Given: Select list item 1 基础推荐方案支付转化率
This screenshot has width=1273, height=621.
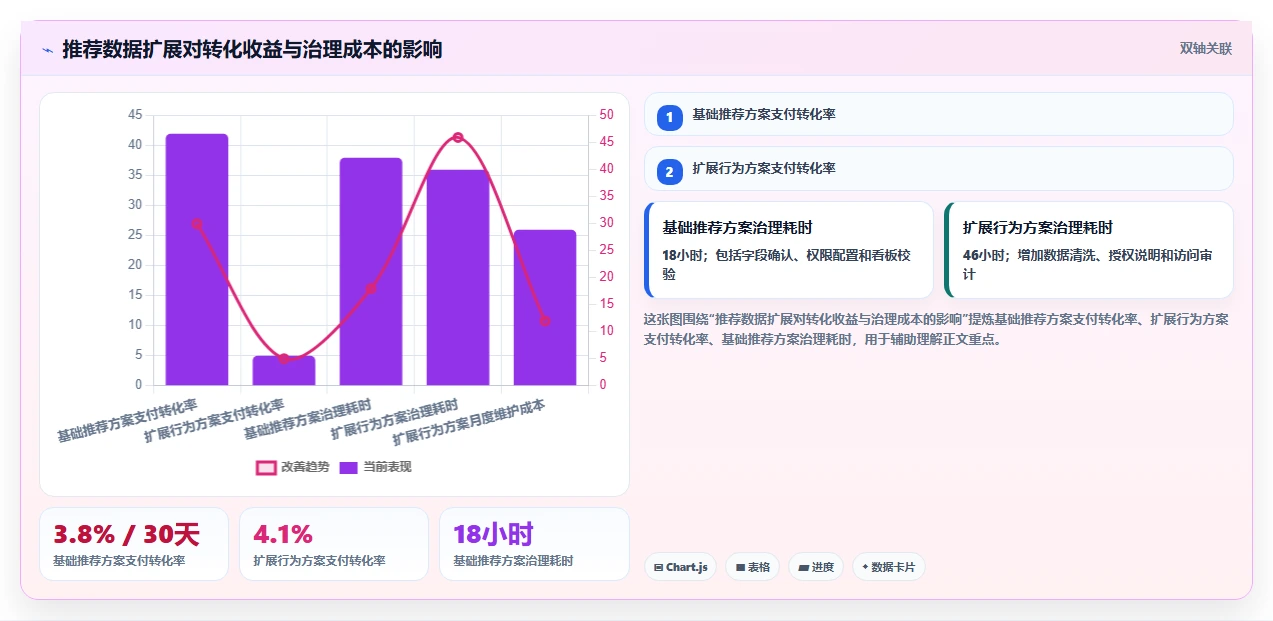Looking at the screenshot, I should (x=939, y=114).
